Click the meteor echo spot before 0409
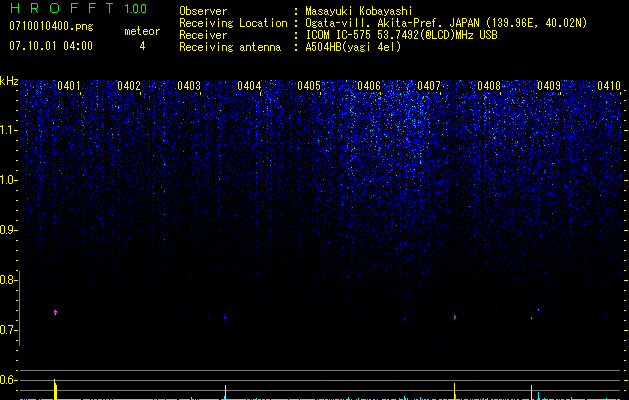This screenshot has height=400, width=629. click(531, 318)
